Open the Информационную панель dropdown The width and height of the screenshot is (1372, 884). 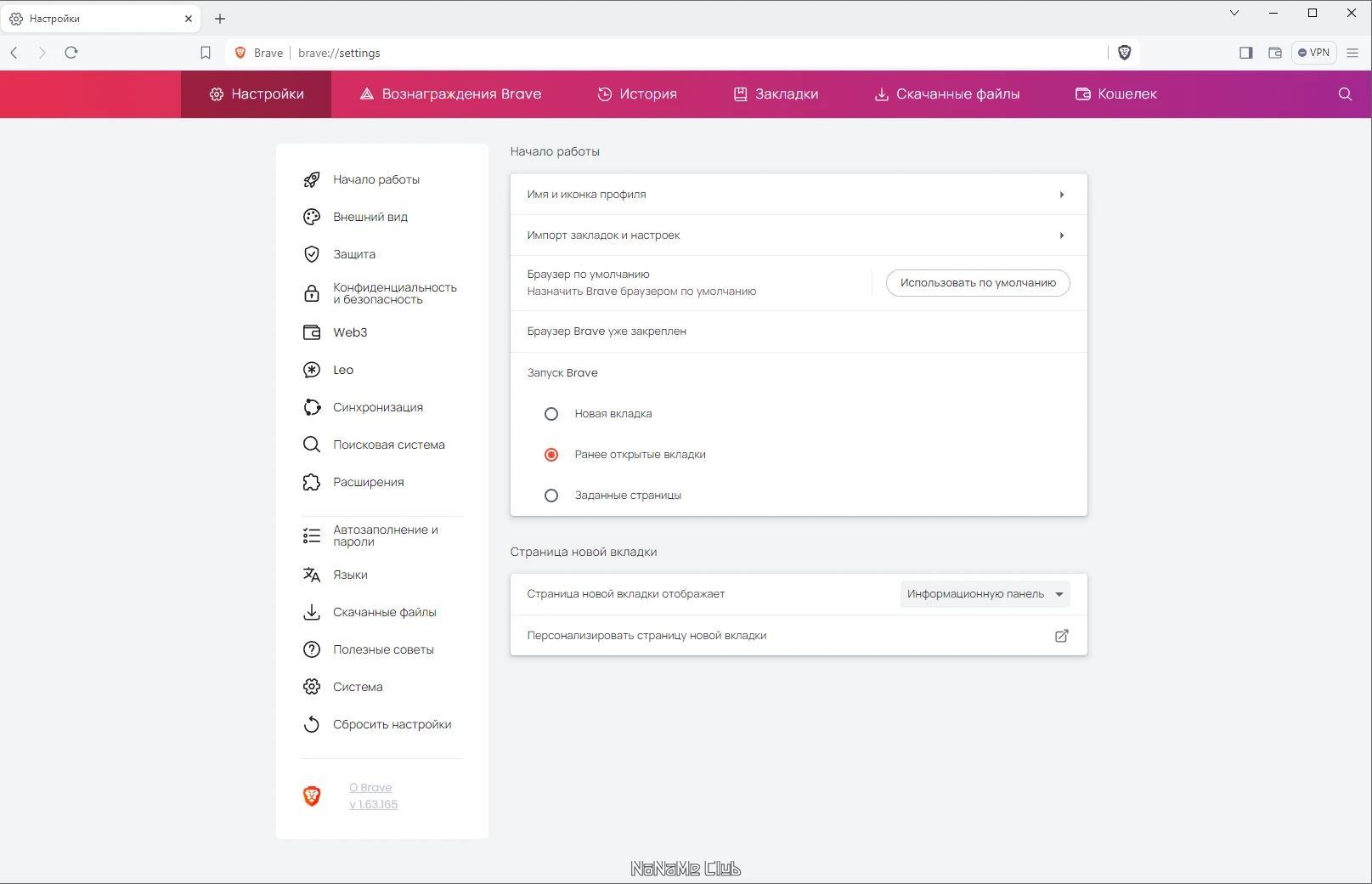tap(985, 594)
